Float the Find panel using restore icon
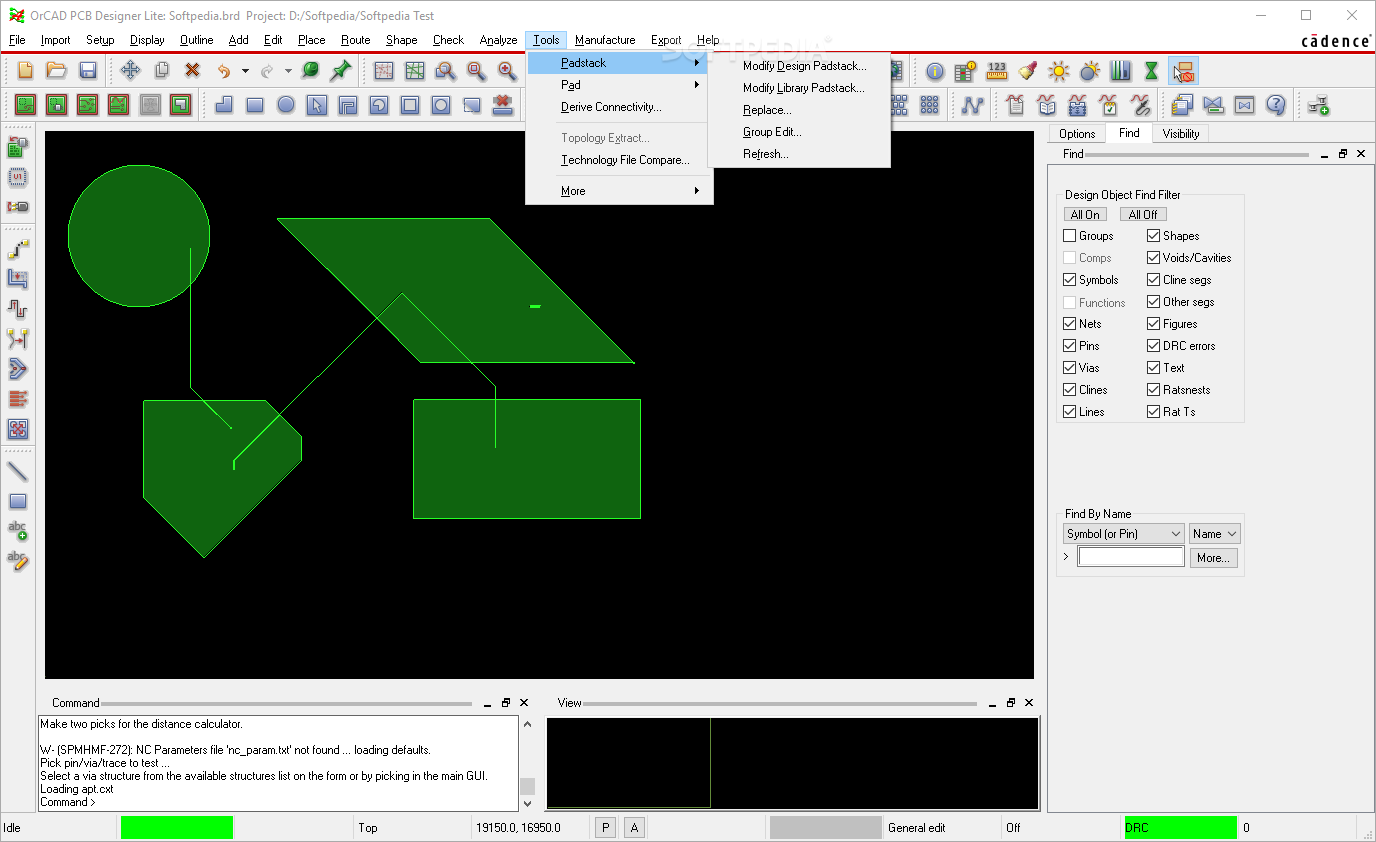1376x842 pixels. (x=1343, y=154)
